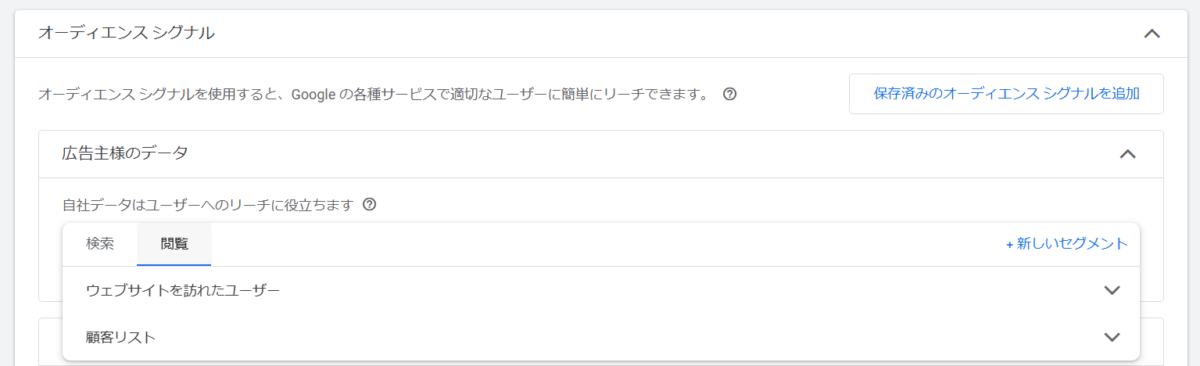The image size is (1200, 366).
Task: Click 保存済みのオーディエンス シグナルを追加 button
Action: (x=1007, y=93)
